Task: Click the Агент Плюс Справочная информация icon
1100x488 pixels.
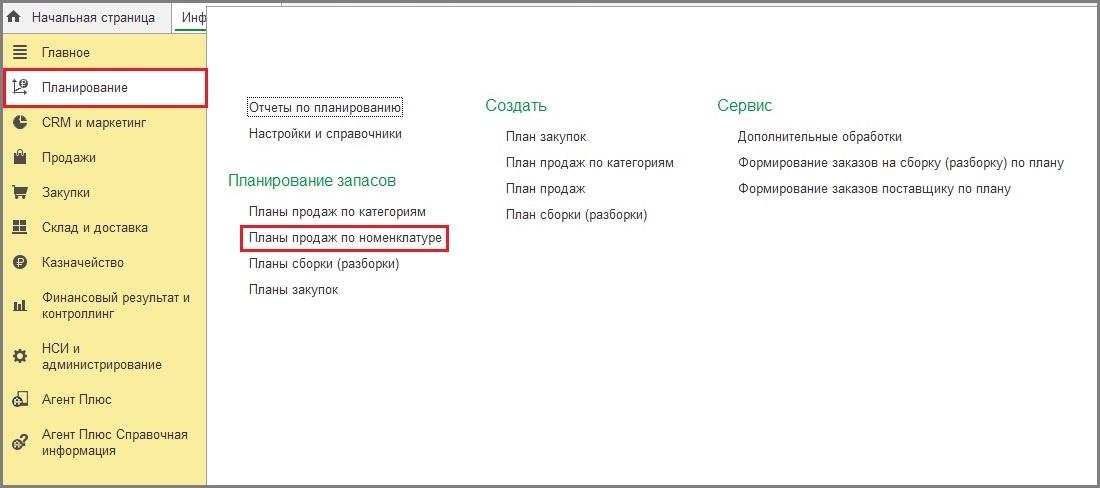Action: tap(20, 442)
